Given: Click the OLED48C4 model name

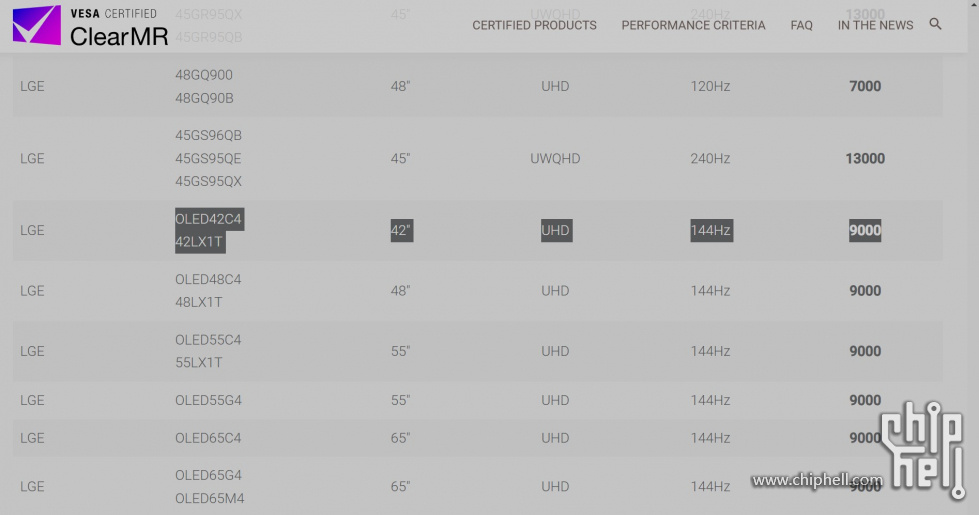Looking at the screenshot, I should [x=208, y=279].
